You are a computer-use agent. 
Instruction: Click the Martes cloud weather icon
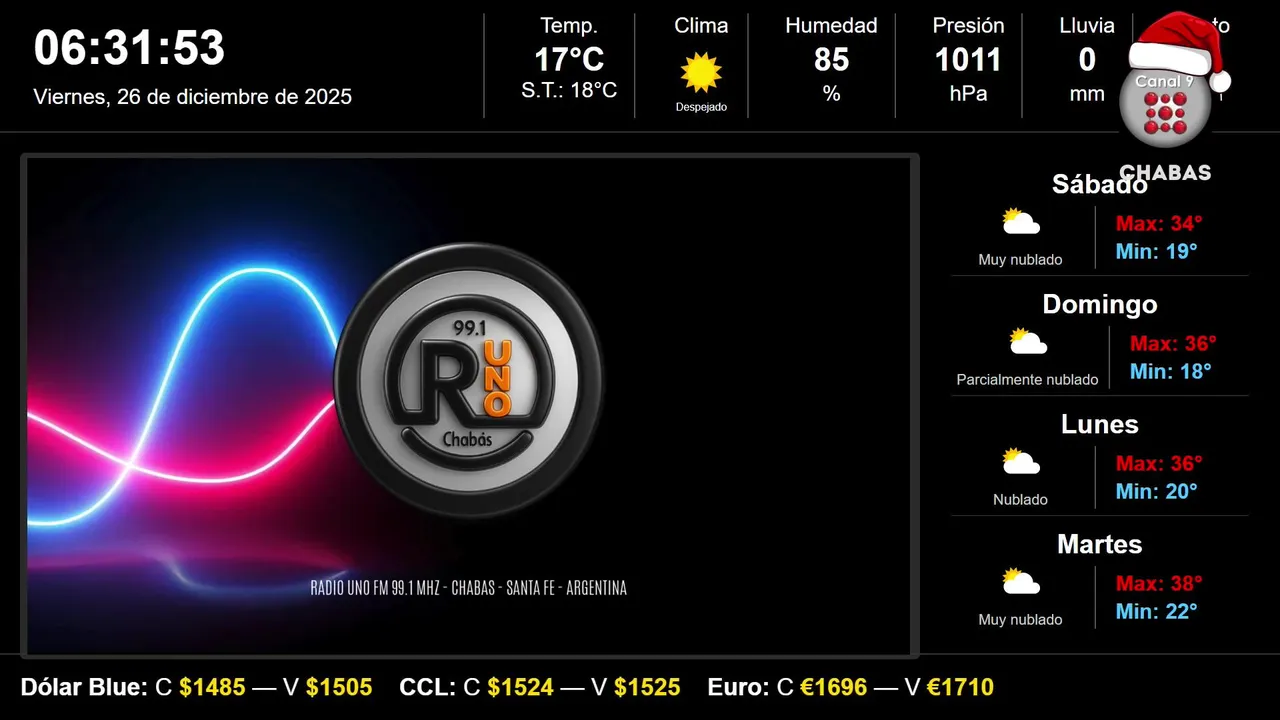pyautogui.click(x=1021, y=582)
